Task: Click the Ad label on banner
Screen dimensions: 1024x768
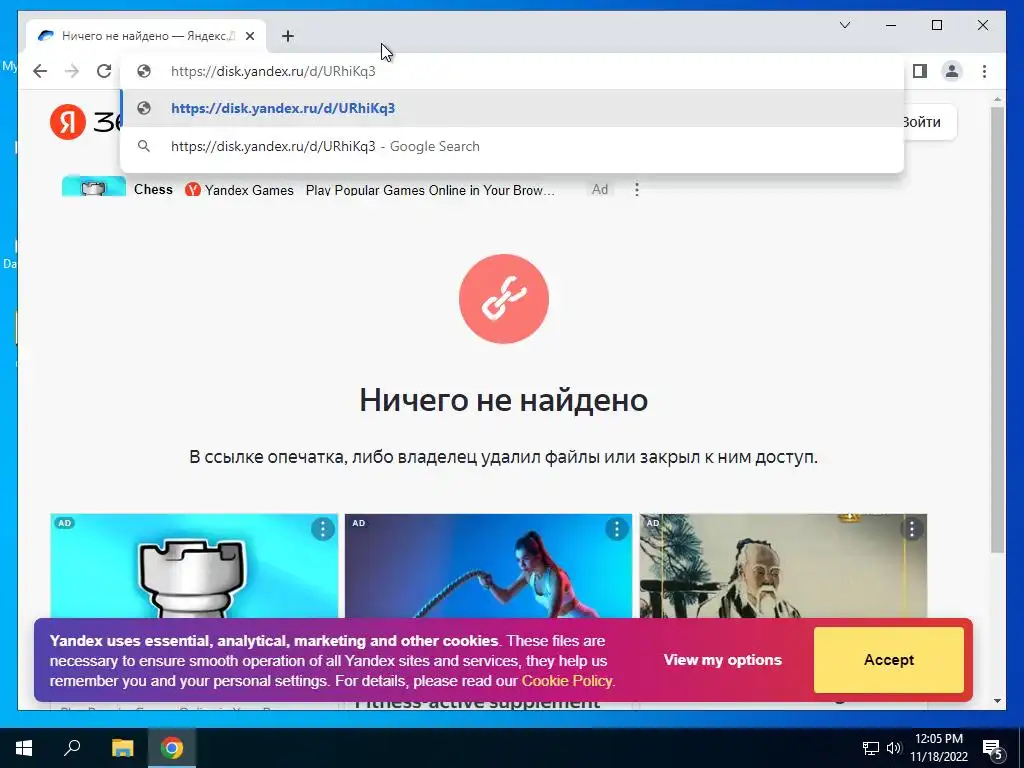Action: [600, 189]
